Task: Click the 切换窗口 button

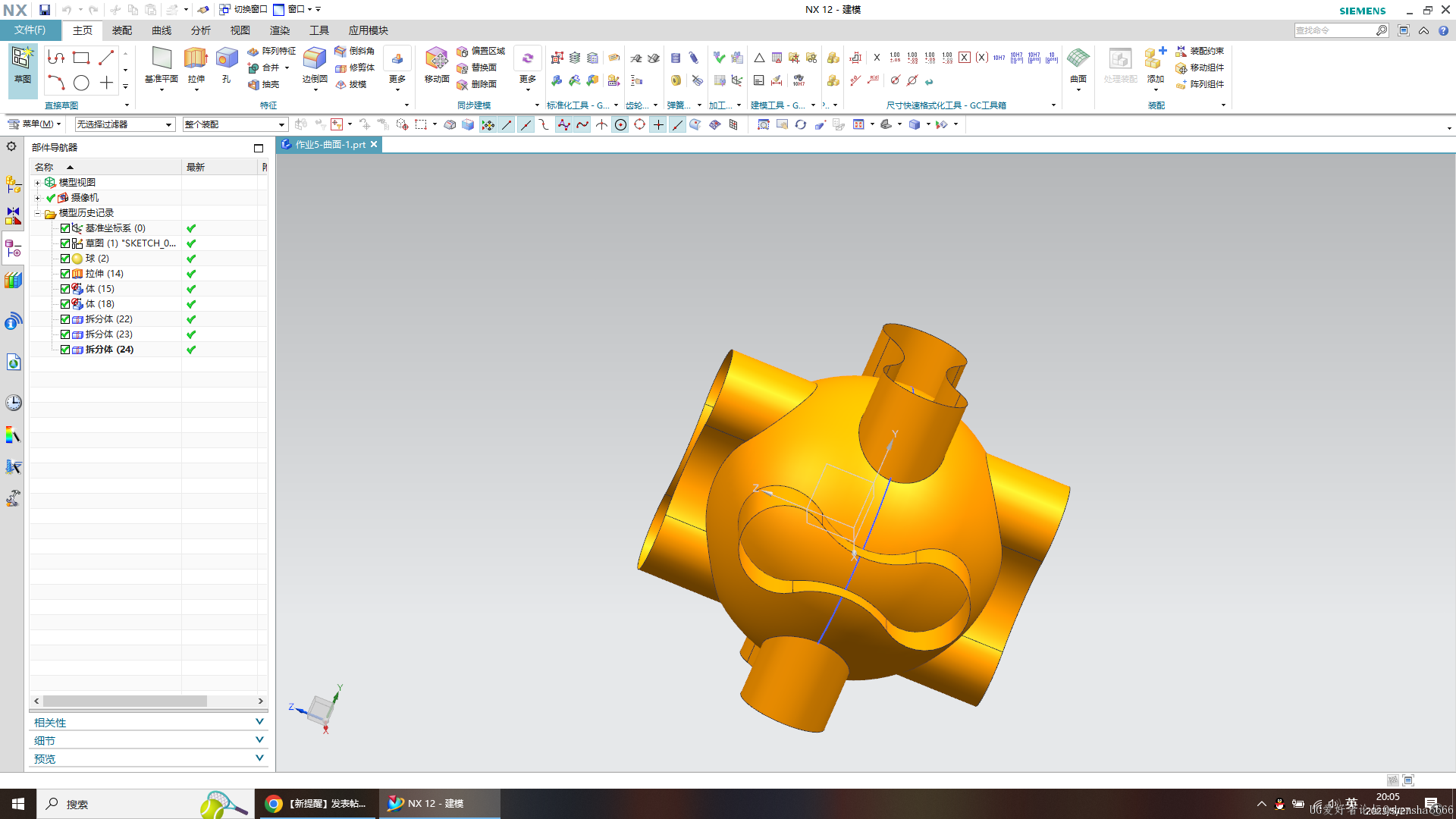Action: pos(243,10)
